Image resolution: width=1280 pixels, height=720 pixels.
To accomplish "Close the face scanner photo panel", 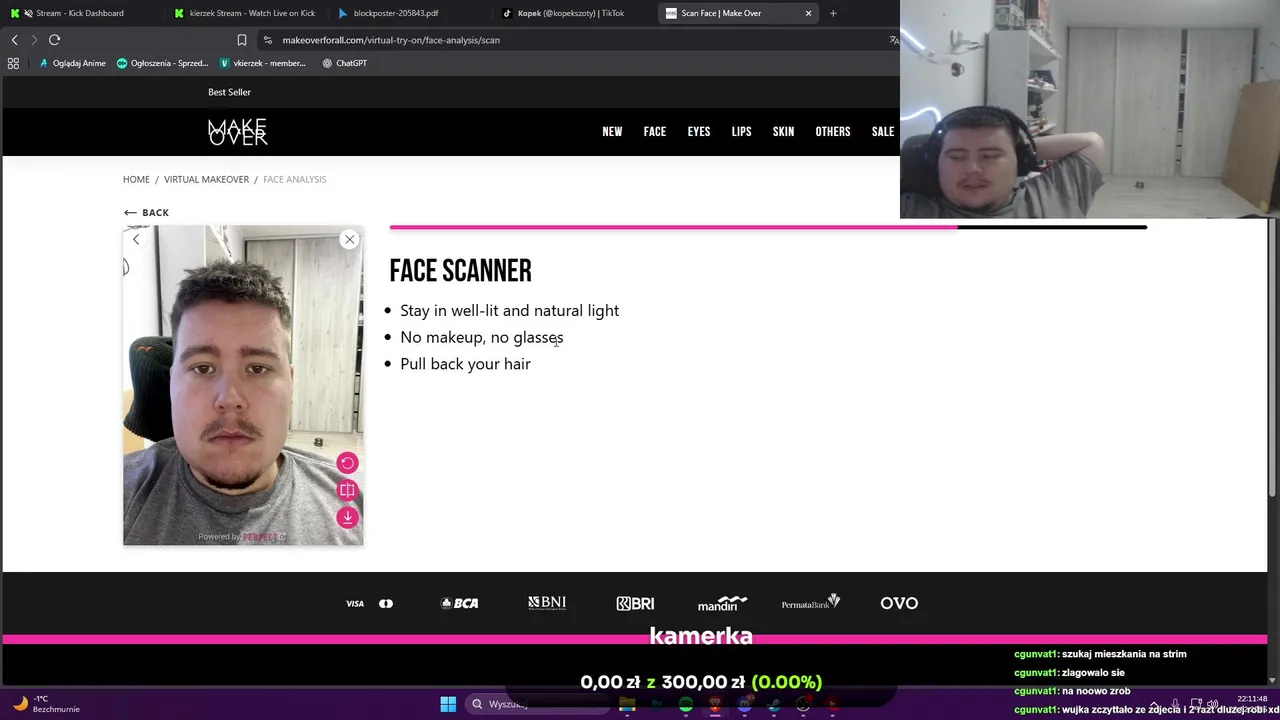I will click(349, 239).
